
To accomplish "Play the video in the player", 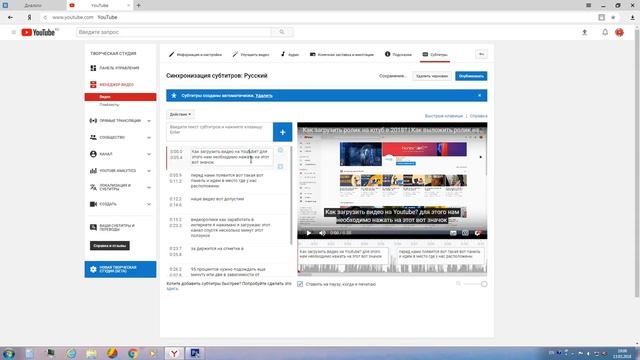I will (309, 233).
